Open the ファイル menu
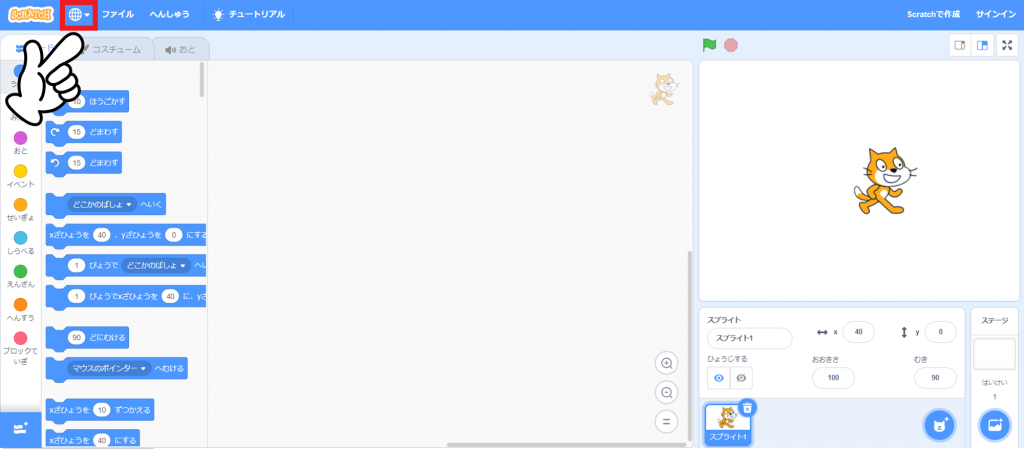The width and height of the screenshot is (1024, 449). click(x=118, y=14)
